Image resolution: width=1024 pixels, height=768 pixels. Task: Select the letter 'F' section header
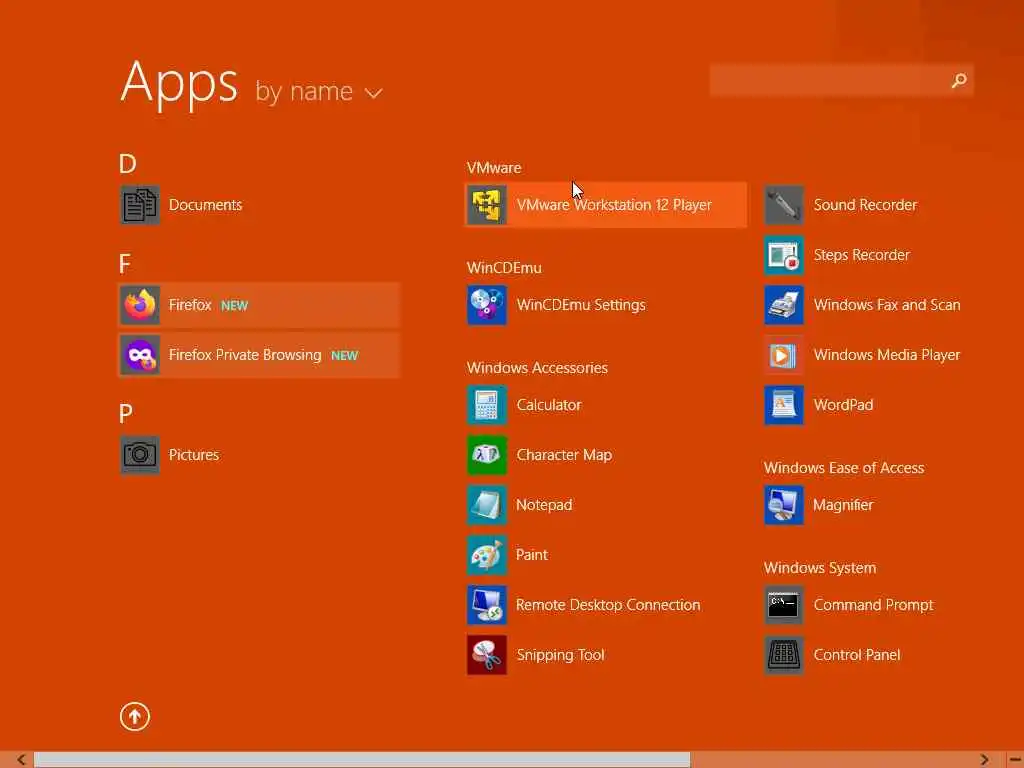(125, 264)
